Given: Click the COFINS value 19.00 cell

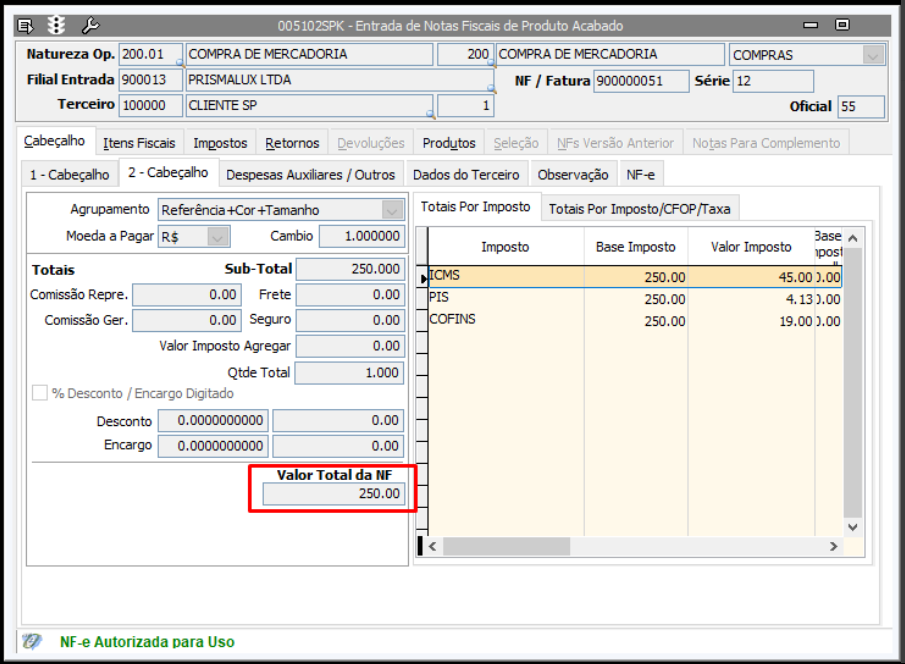Looking at the screenshot, I should click(x=751, y=320).
